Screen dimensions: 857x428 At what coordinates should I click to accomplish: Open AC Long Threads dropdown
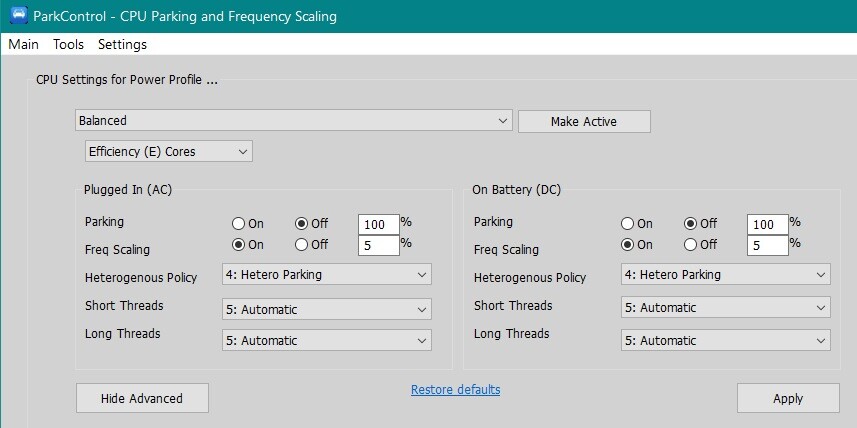(327, 340)
